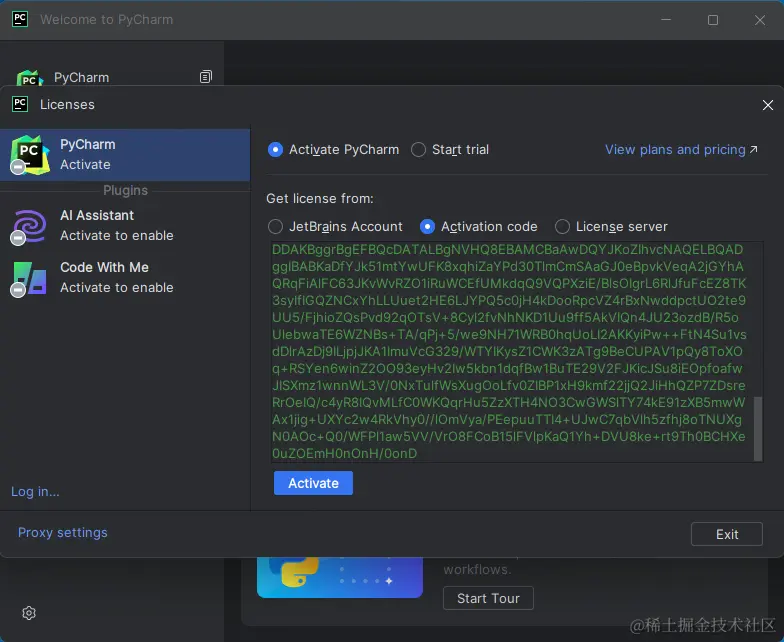The width and height of the screenshot is (784, 642).
Task: Click PyCharm logo in Welcome window sidebar
Action: tap(30, 78)
